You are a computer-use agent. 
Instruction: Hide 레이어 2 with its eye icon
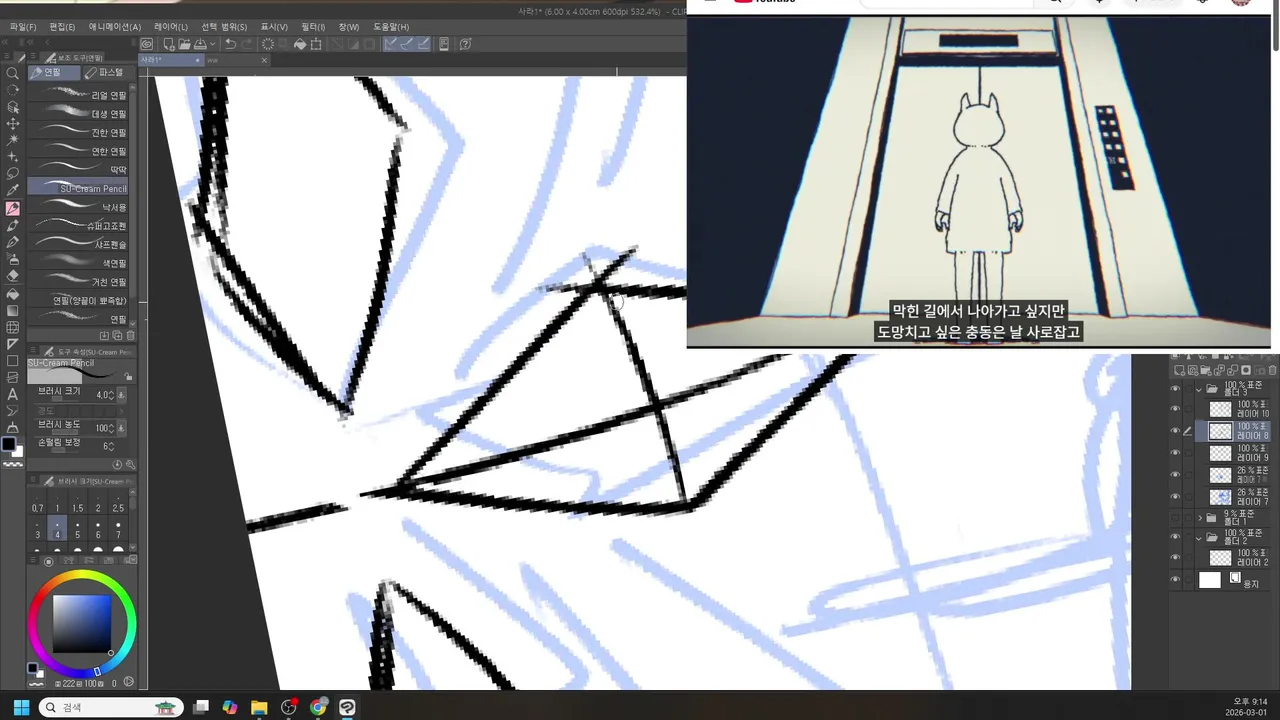click(1175, 557)
